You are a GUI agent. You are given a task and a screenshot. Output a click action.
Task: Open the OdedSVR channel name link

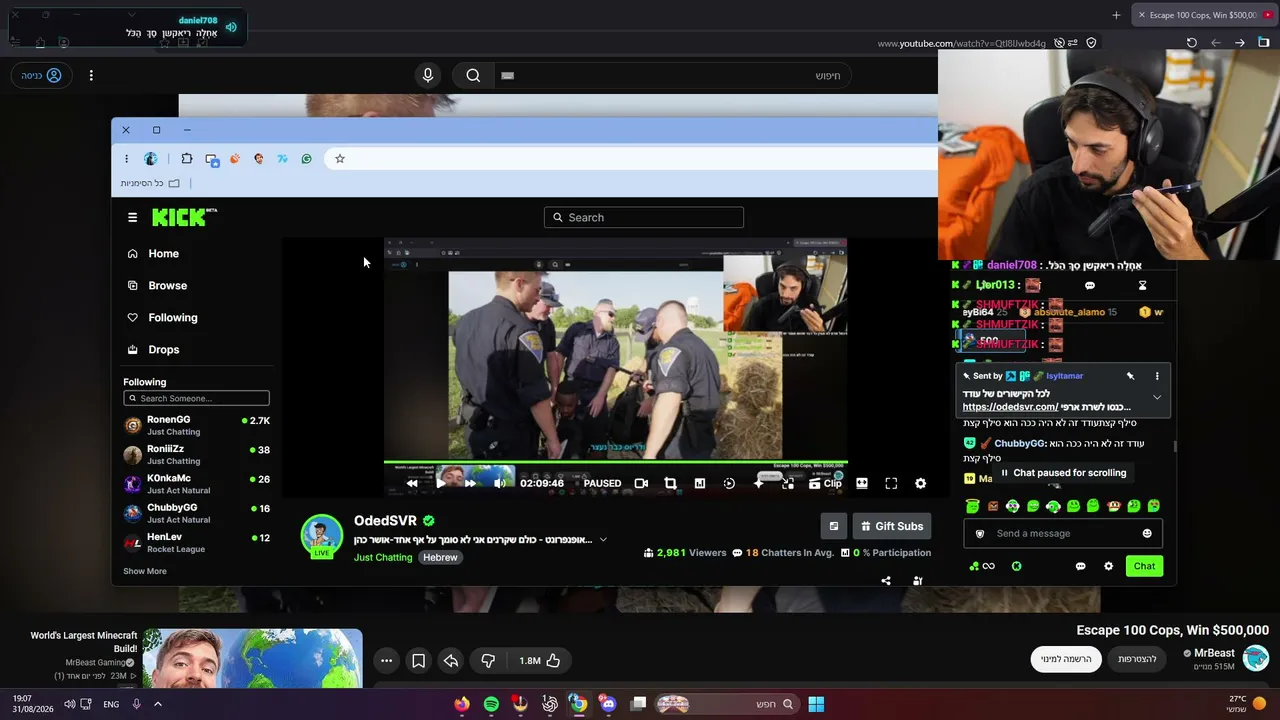click(385, 521)
